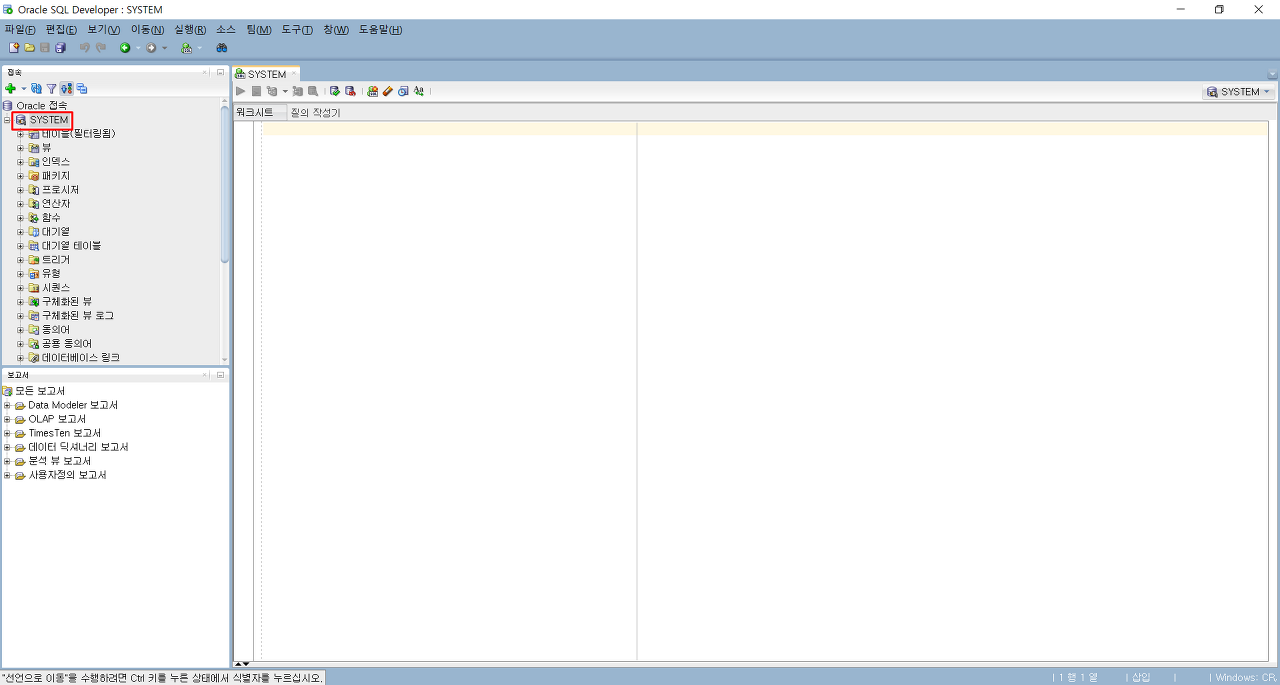Open the Back navigation history dropdown arrow
The image size is (1280, 685).
click(x=138, y=47)
